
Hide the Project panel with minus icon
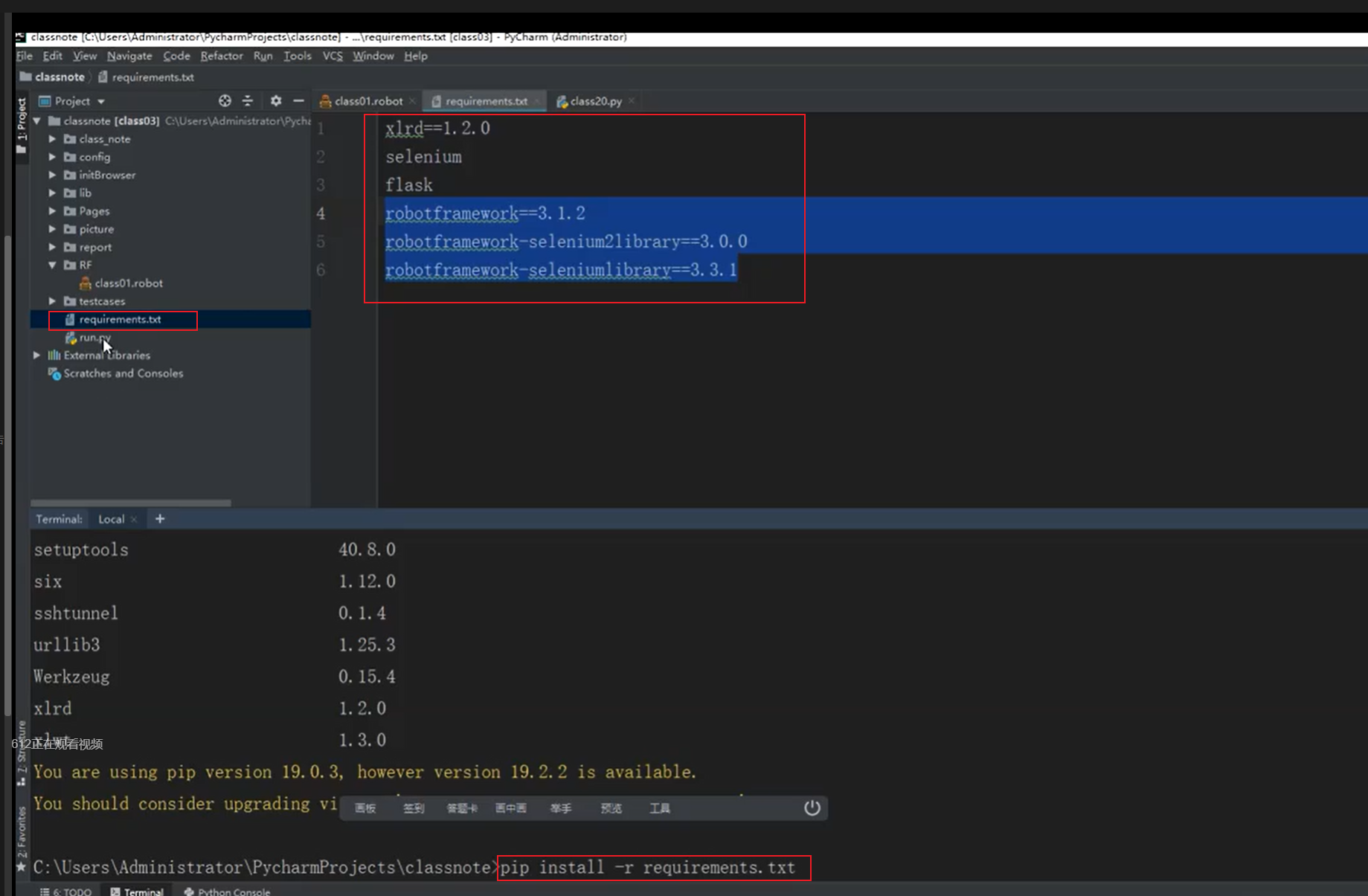click(298, 100)
